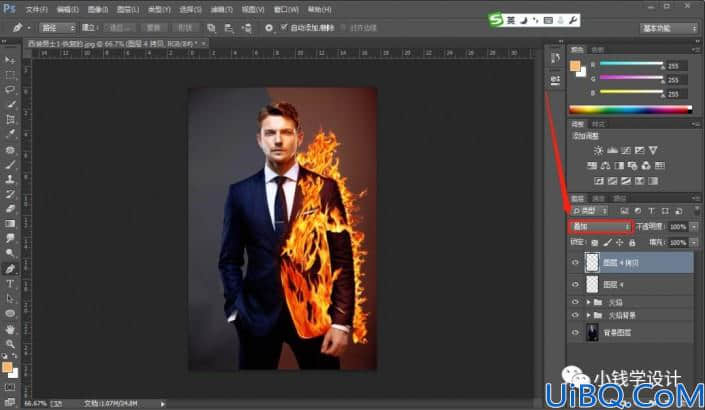Viewport: 705px width, 410px height.
Task: Select the Path Selection tool
Action: point(10,299)
